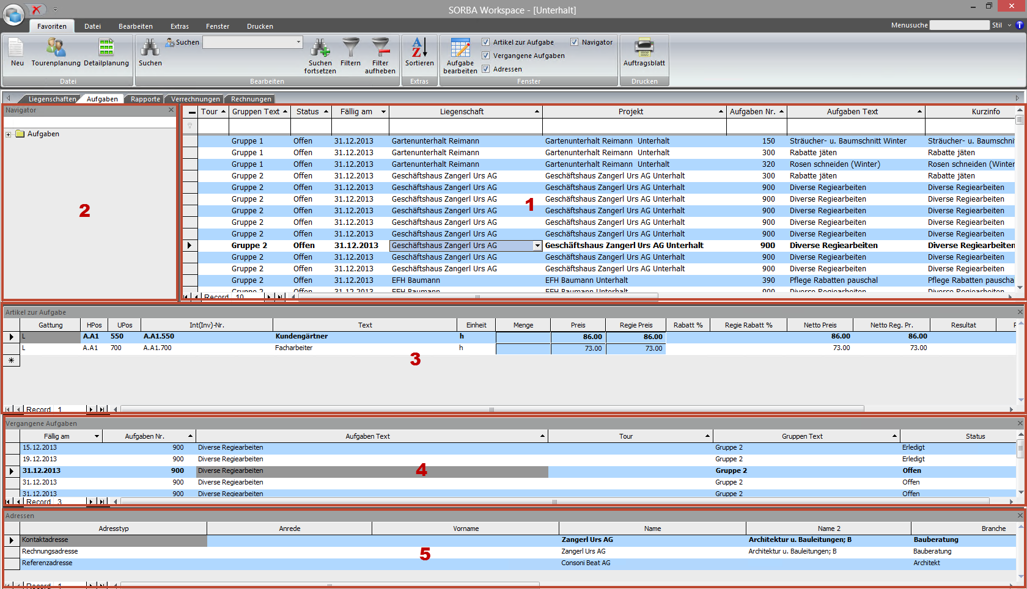Open the Datei ribbon tab
This screenshot has width=1027, height=589.
(x=92, y=26)
